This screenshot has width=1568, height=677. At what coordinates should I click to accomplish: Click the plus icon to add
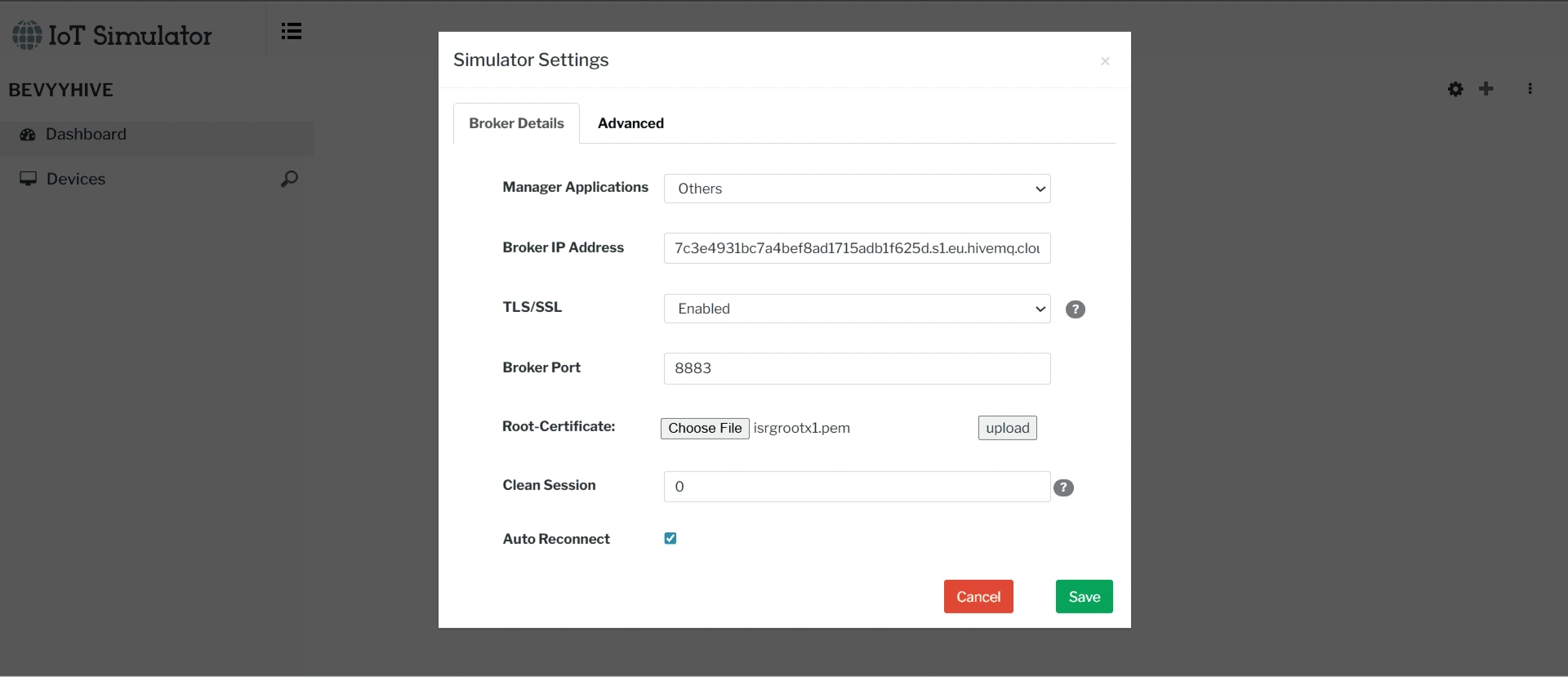pos(1486,88)
